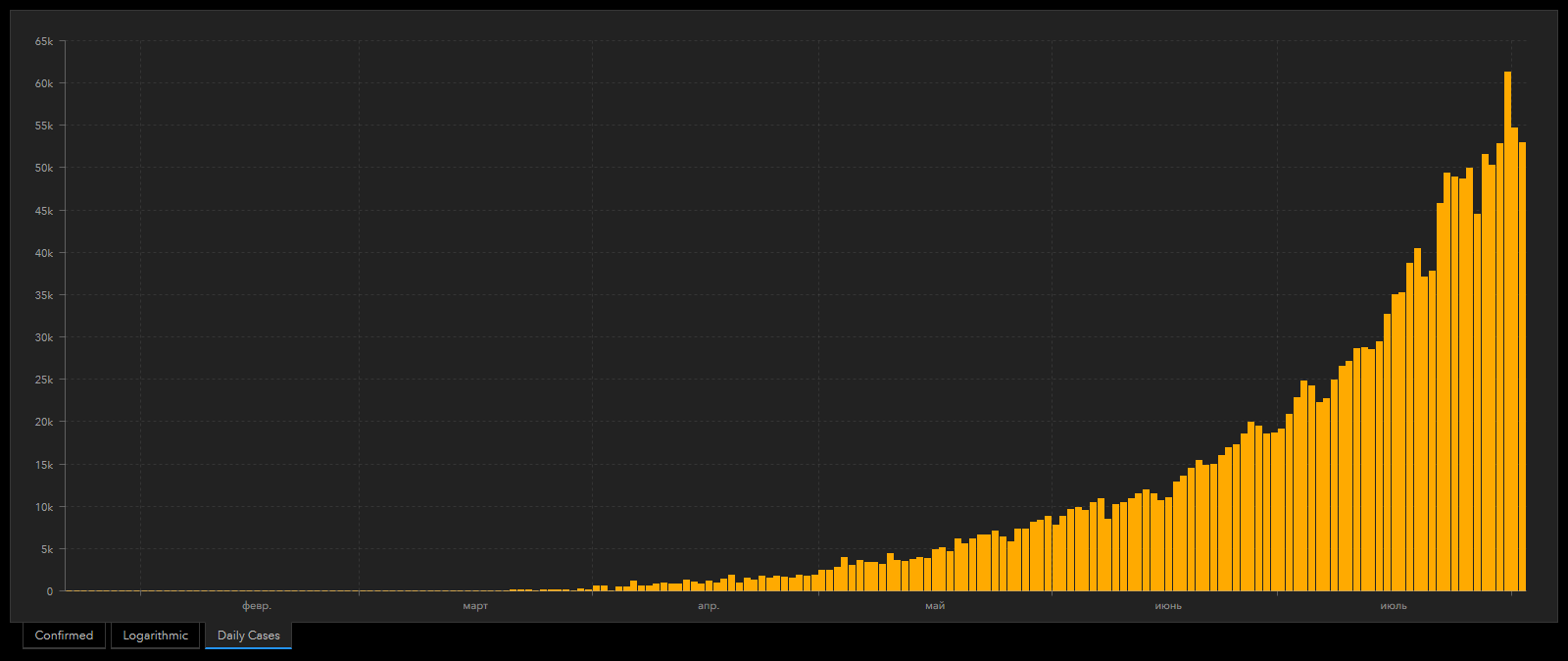Select the Daily Cases tab
The height and width of the screenshot is (661, 1568).
248,636
